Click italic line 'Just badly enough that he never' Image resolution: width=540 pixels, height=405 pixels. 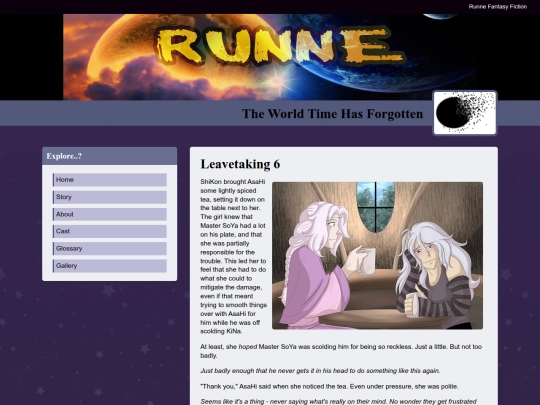[320, 371]
